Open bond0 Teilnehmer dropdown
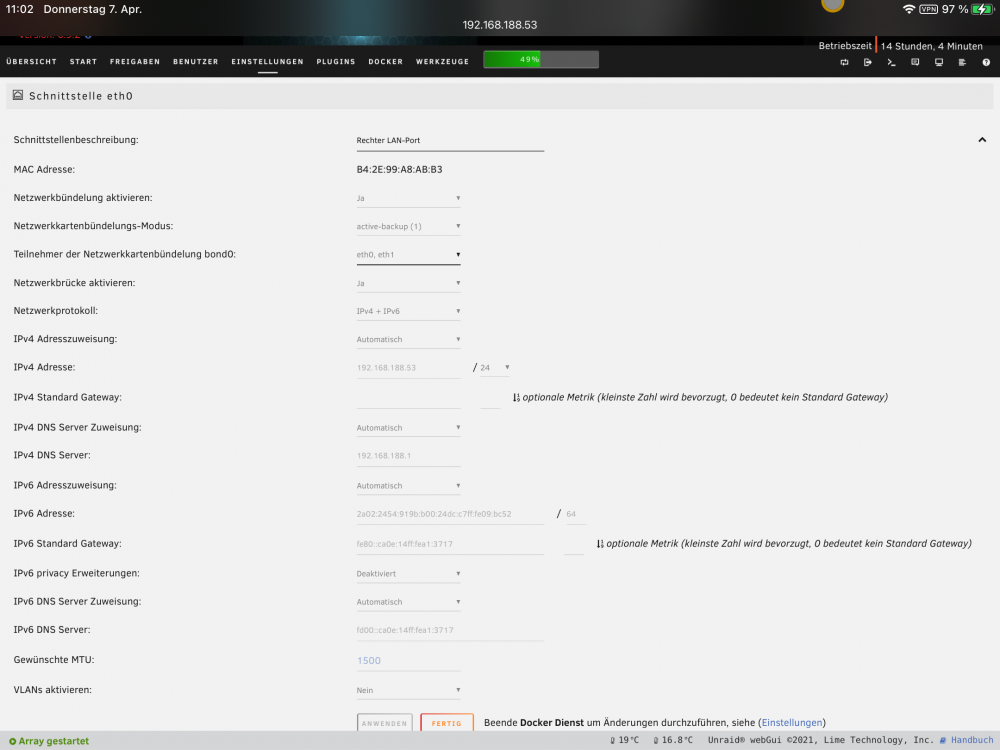1000x750 pixels. [x=408, y=254]
